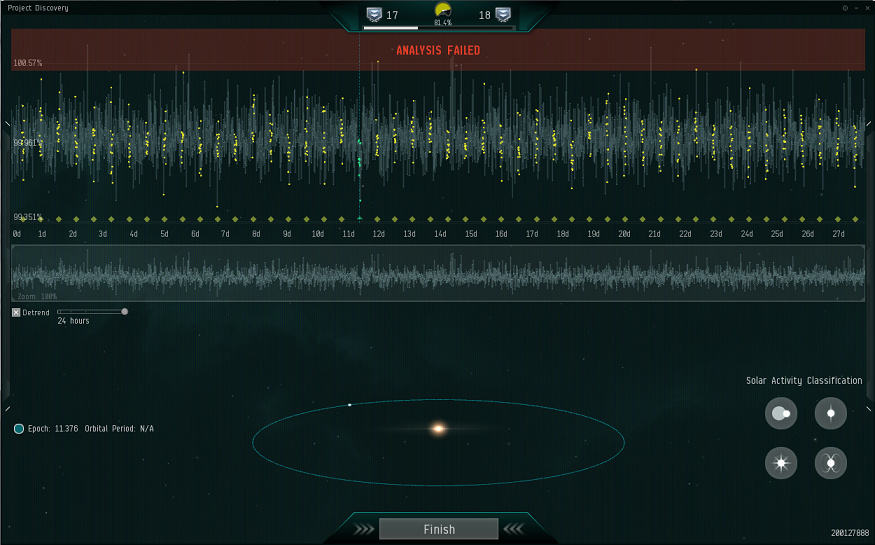Image resolution: width=875 pixels, height=545 pixels.
Task: Click the 24d time axis label
Action: (x=747, y=234)
